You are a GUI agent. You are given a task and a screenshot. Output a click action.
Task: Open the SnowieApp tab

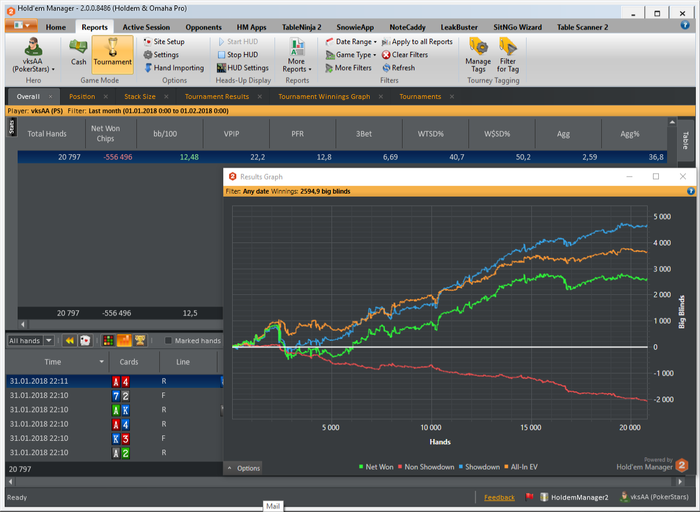tap(355, 27)
